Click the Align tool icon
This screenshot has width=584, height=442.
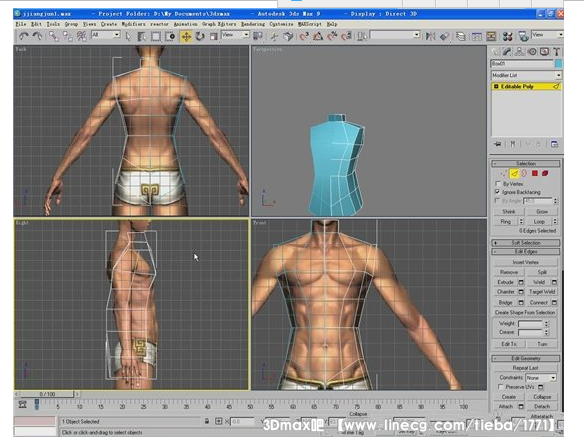[444, 36]
